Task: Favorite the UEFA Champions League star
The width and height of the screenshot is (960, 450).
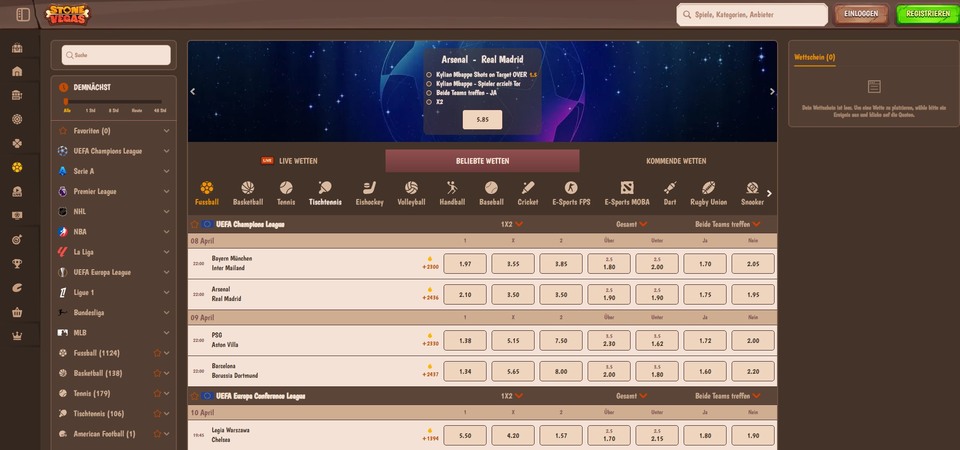Action: 195,225
